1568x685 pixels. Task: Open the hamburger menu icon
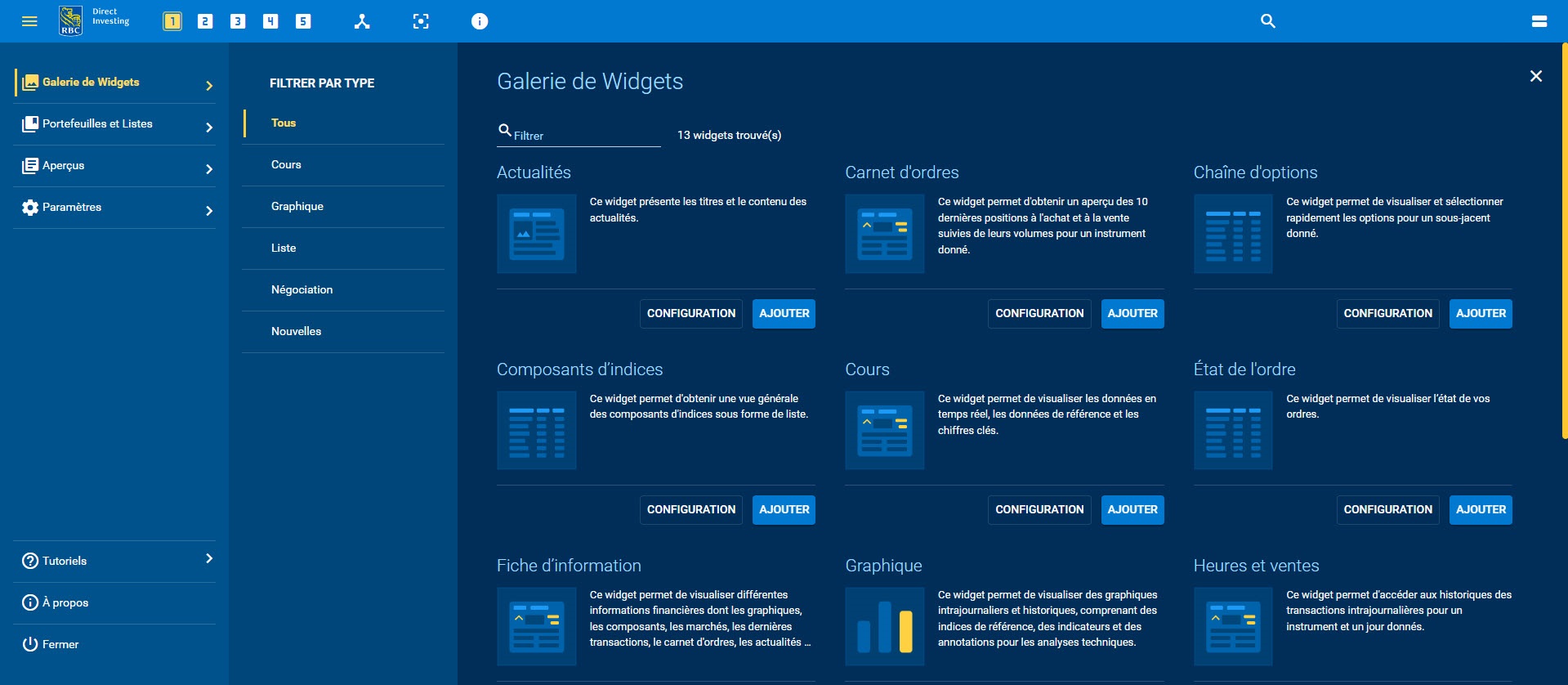coord(29,21)
